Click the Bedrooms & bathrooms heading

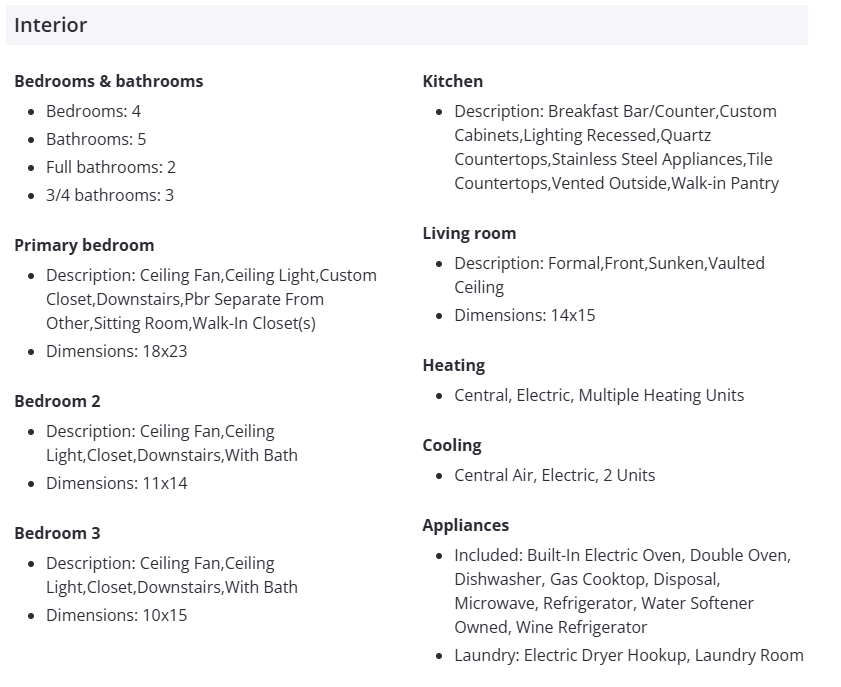(x=108, y=81)
